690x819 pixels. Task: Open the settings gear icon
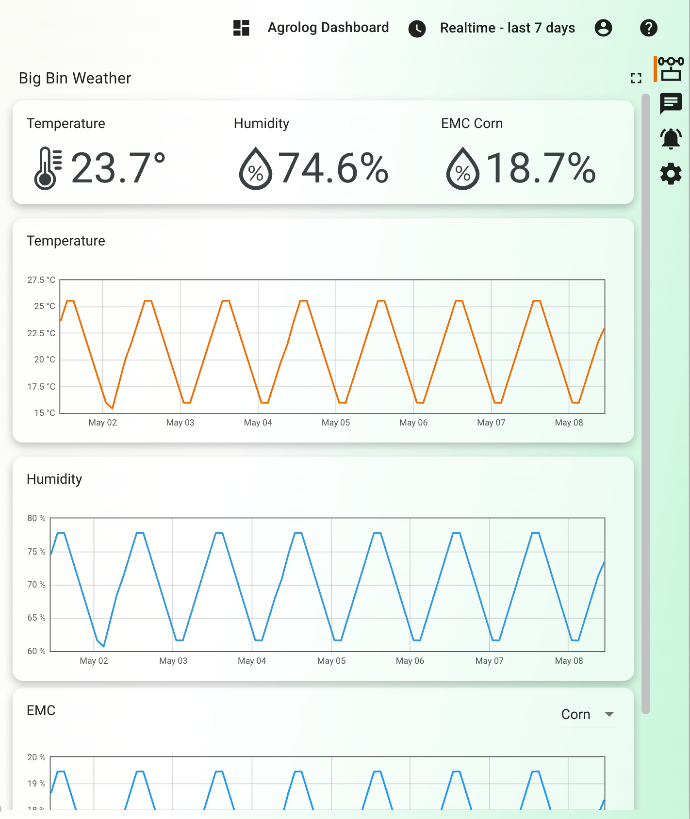(x=671, y=174)
